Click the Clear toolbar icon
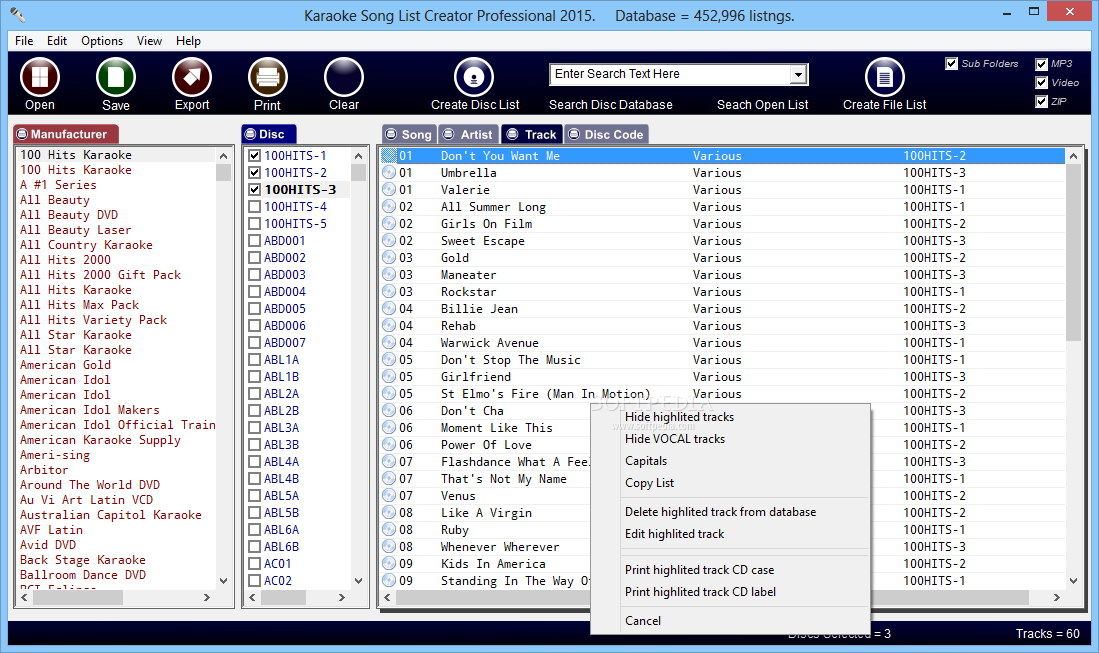Viewport: 1099px width, 653px height. pyautogui.click(x=343, y=77)
